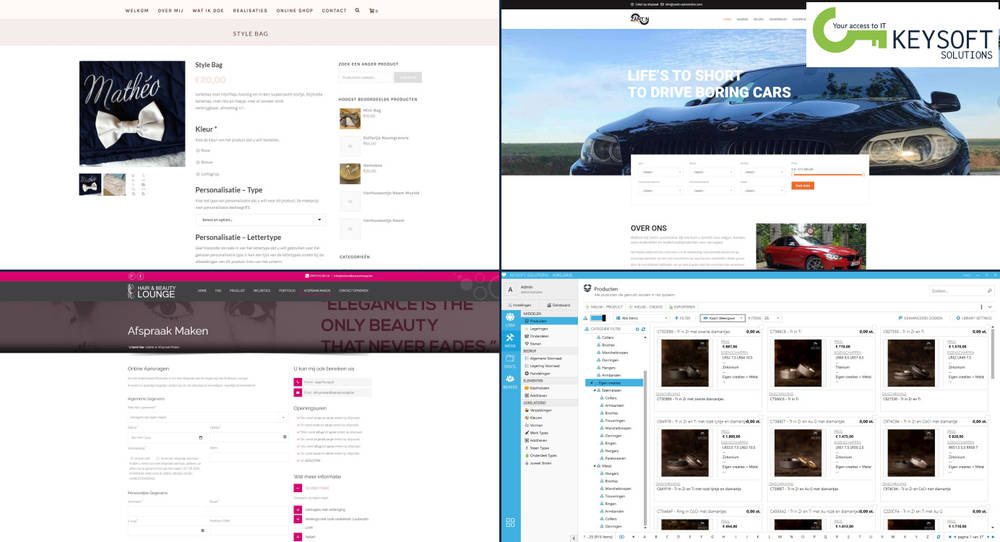Click the Facebook icon in pink top bar

pyautogui.click(x=140, y=276)
